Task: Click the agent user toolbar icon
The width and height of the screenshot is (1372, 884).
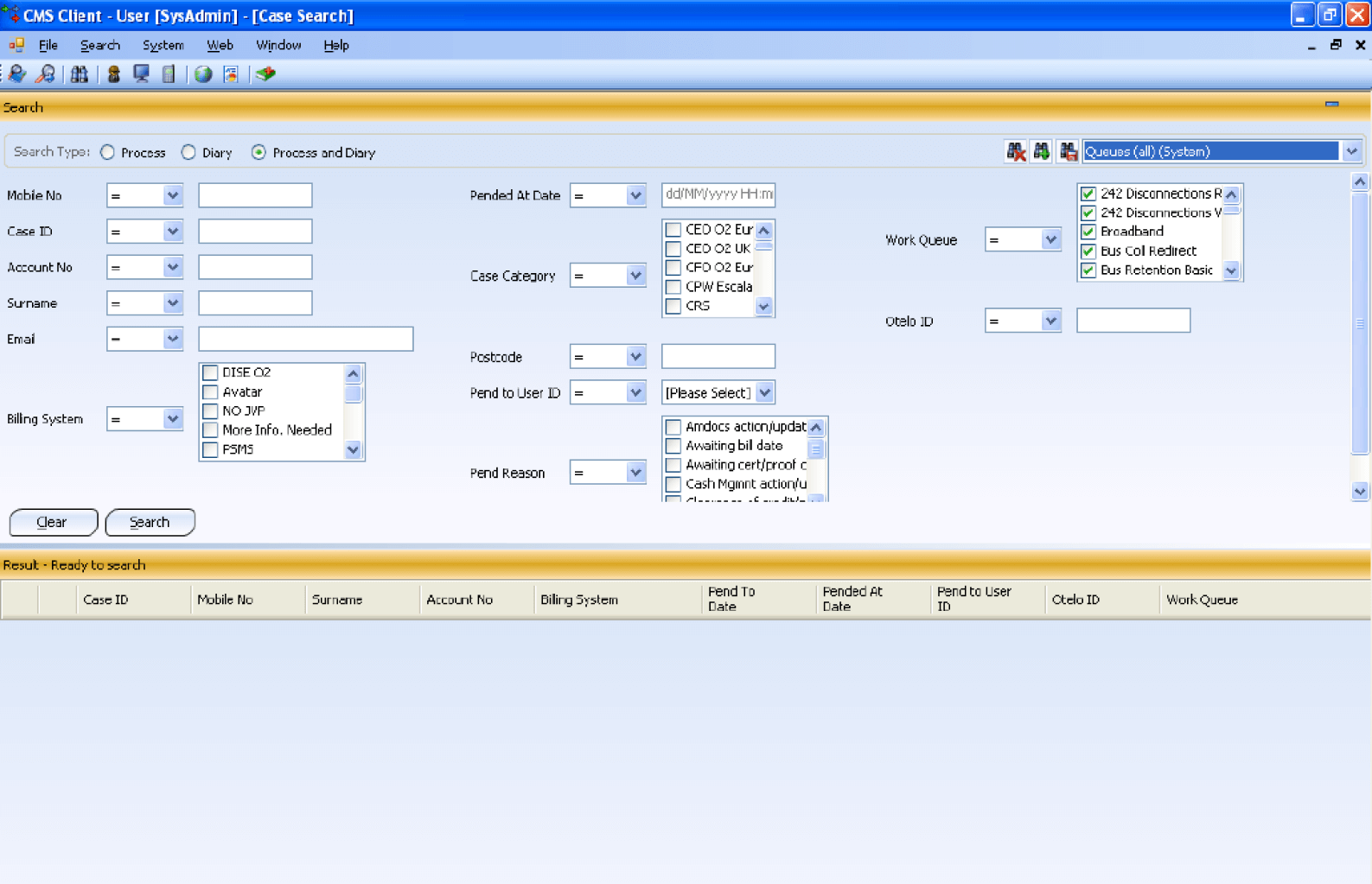Action: click(x=113, y=74)
